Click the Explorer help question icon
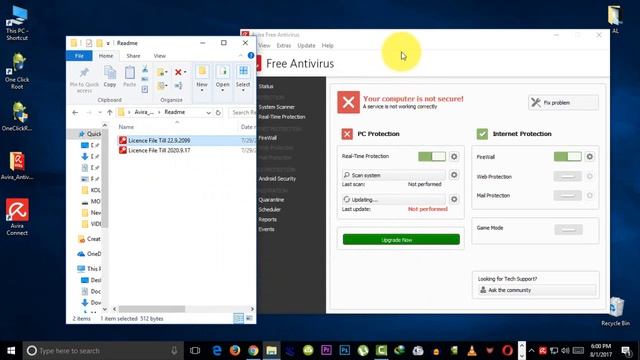This screenshot has width=640, height=360. (251, 56)
